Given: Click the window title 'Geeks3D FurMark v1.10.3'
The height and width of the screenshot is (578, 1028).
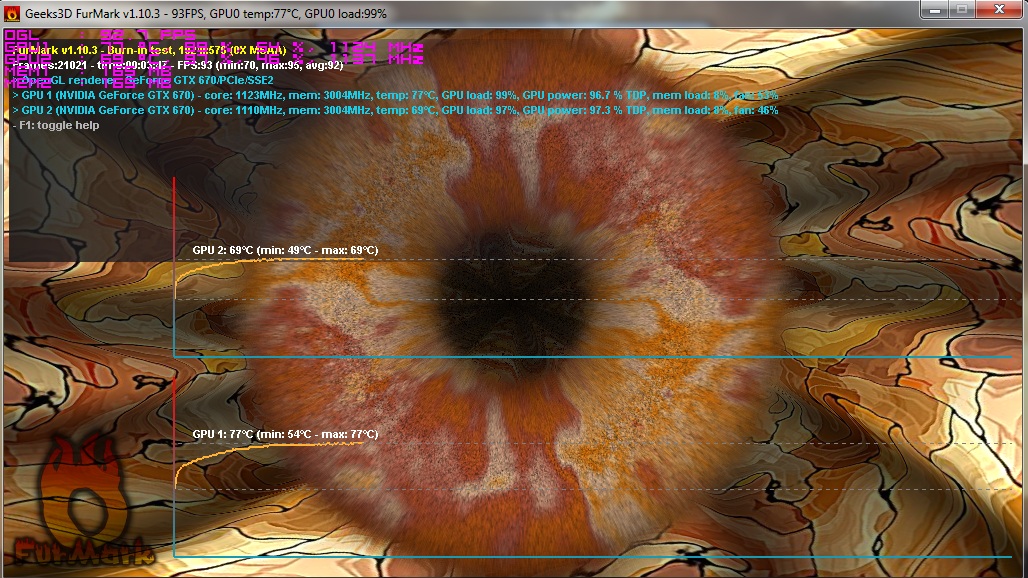Looking at the screenshot, I should tap(92, 14).
